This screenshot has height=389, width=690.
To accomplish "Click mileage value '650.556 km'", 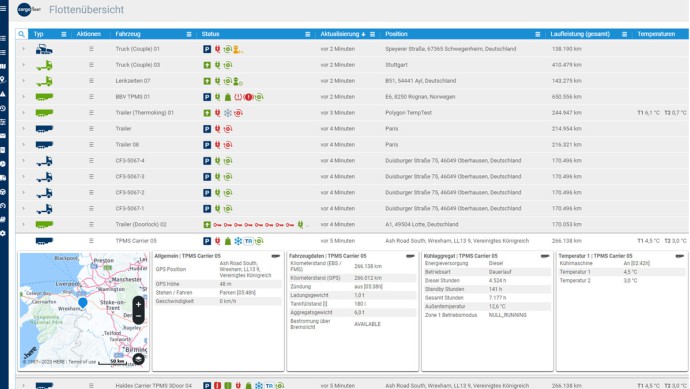I will [567, 97].
